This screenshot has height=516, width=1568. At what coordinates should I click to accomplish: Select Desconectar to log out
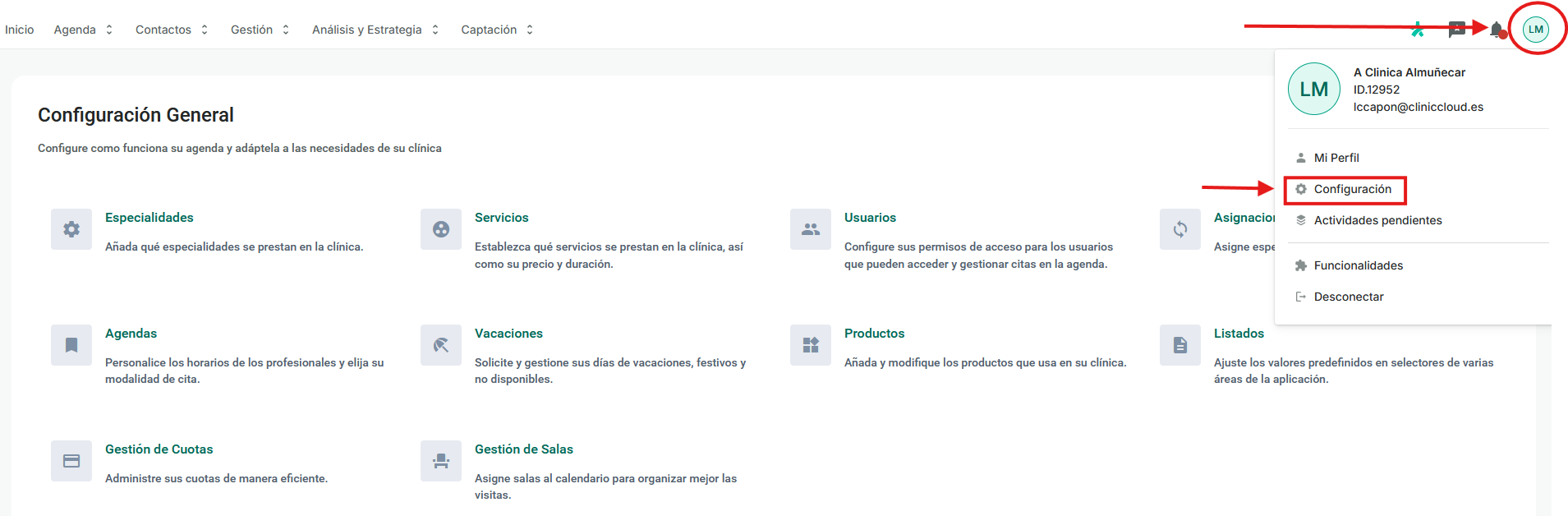pos(1348,297)
